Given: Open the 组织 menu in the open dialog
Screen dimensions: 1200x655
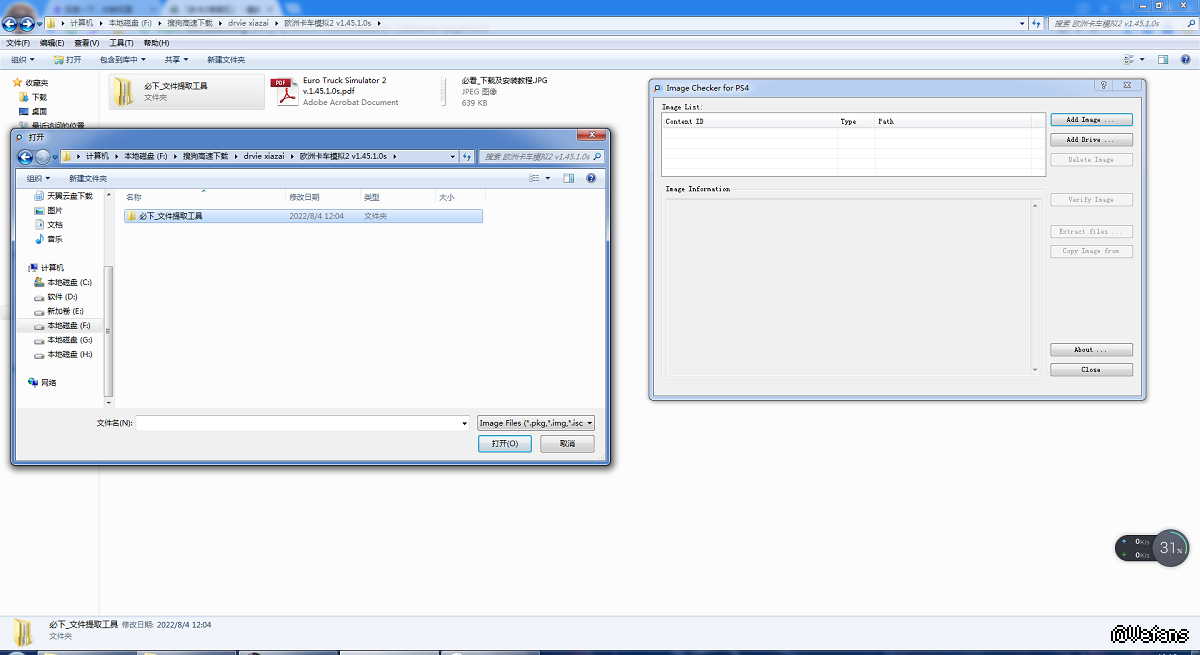Looking at the screenshot, I should pyautogui.click(x=38, y=178).
